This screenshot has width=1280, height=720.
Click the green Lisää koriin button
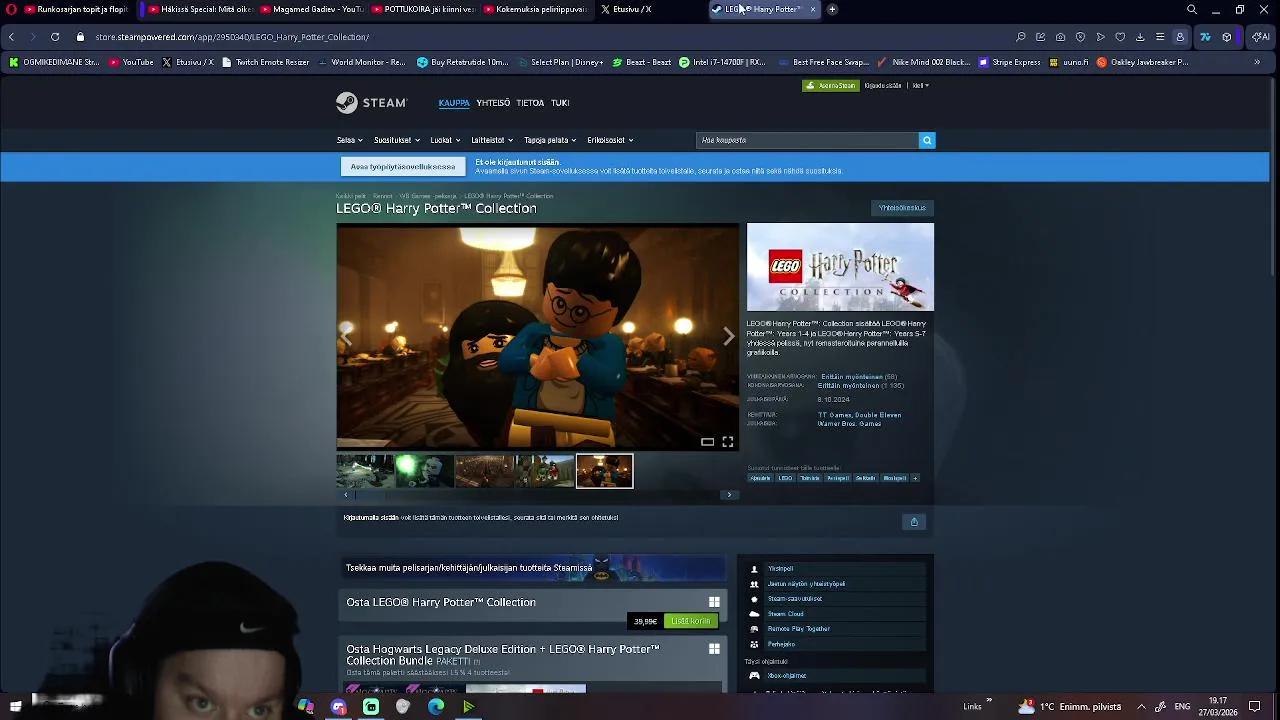[x=690, y=621]
